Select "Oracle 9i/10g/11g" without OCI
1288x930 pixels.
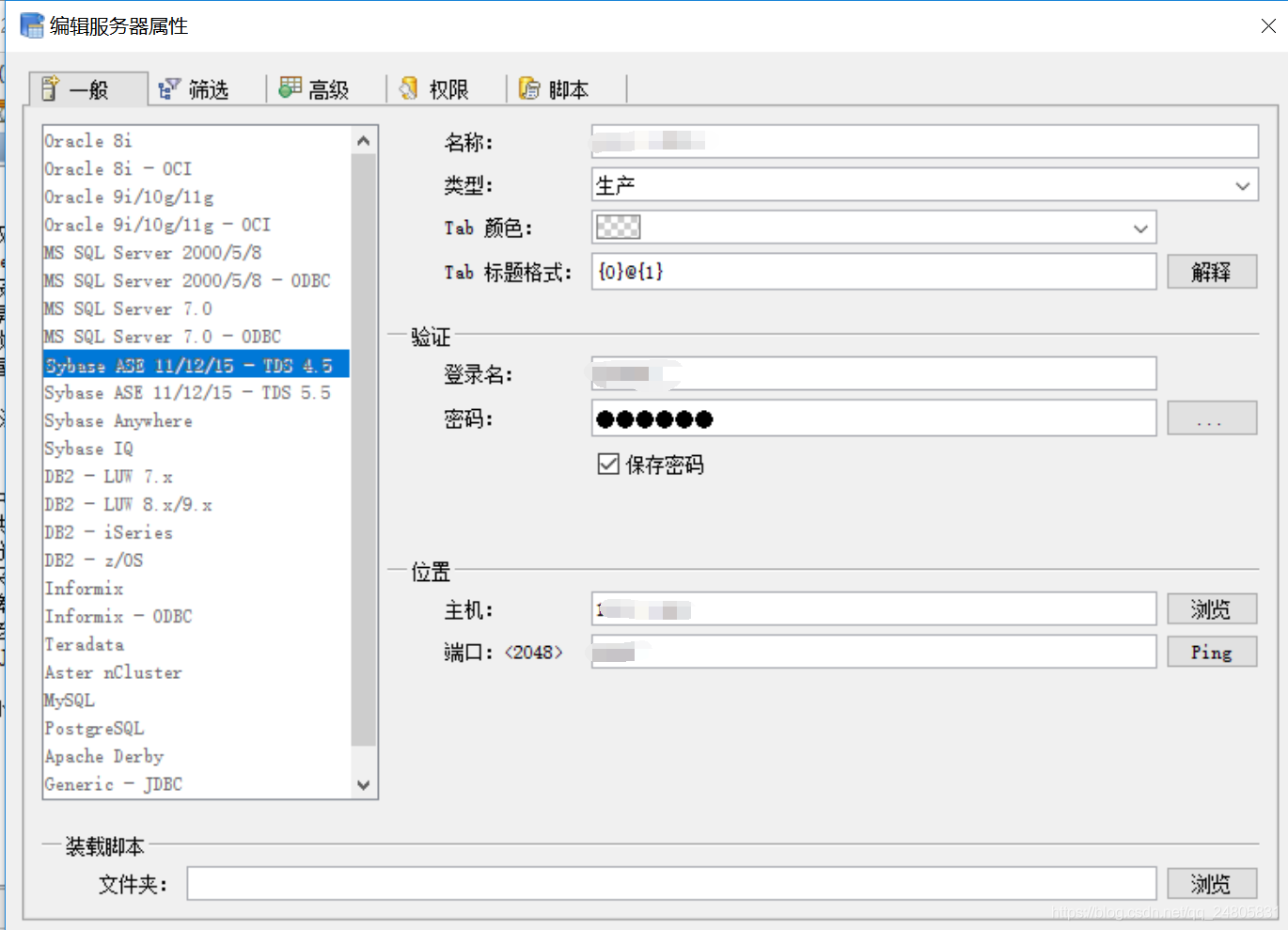[196, 197]
